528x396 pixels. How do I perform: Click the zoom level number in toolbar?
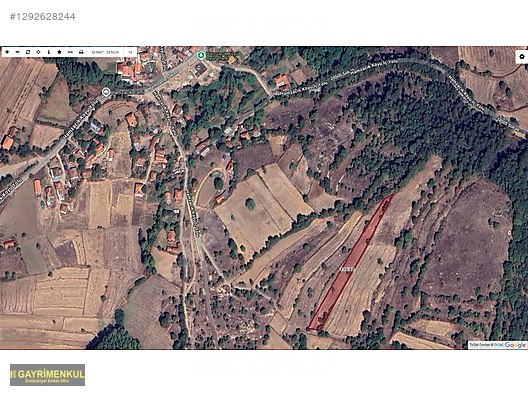pyautogui.click(x=130, y=52)
